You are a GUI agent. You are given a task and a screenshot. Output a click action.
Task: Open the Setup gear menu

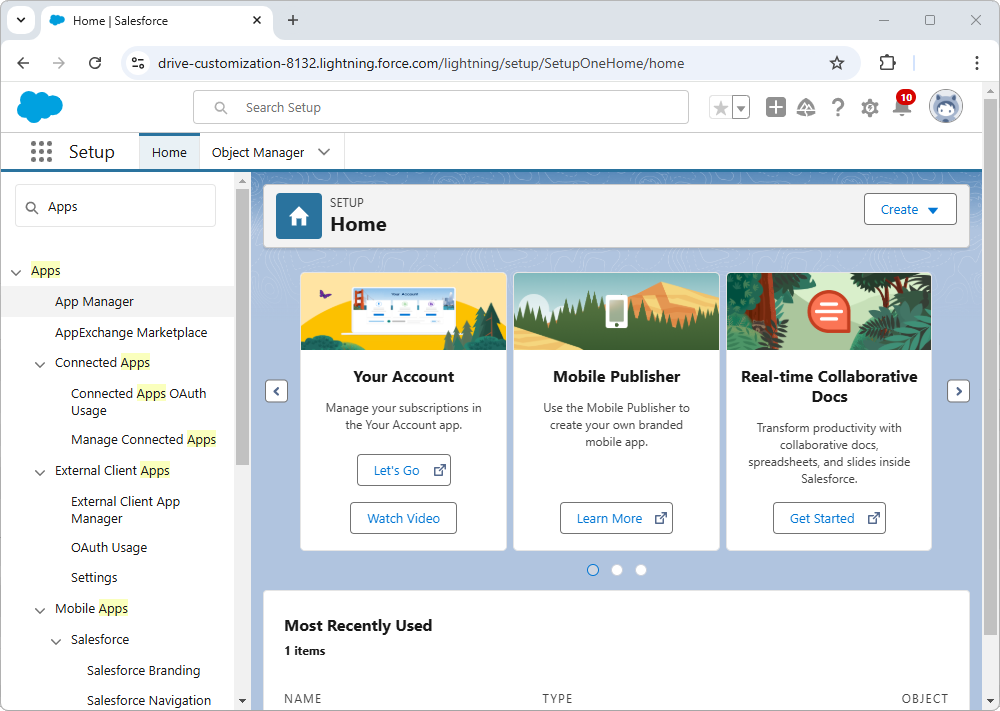(870, 108)
